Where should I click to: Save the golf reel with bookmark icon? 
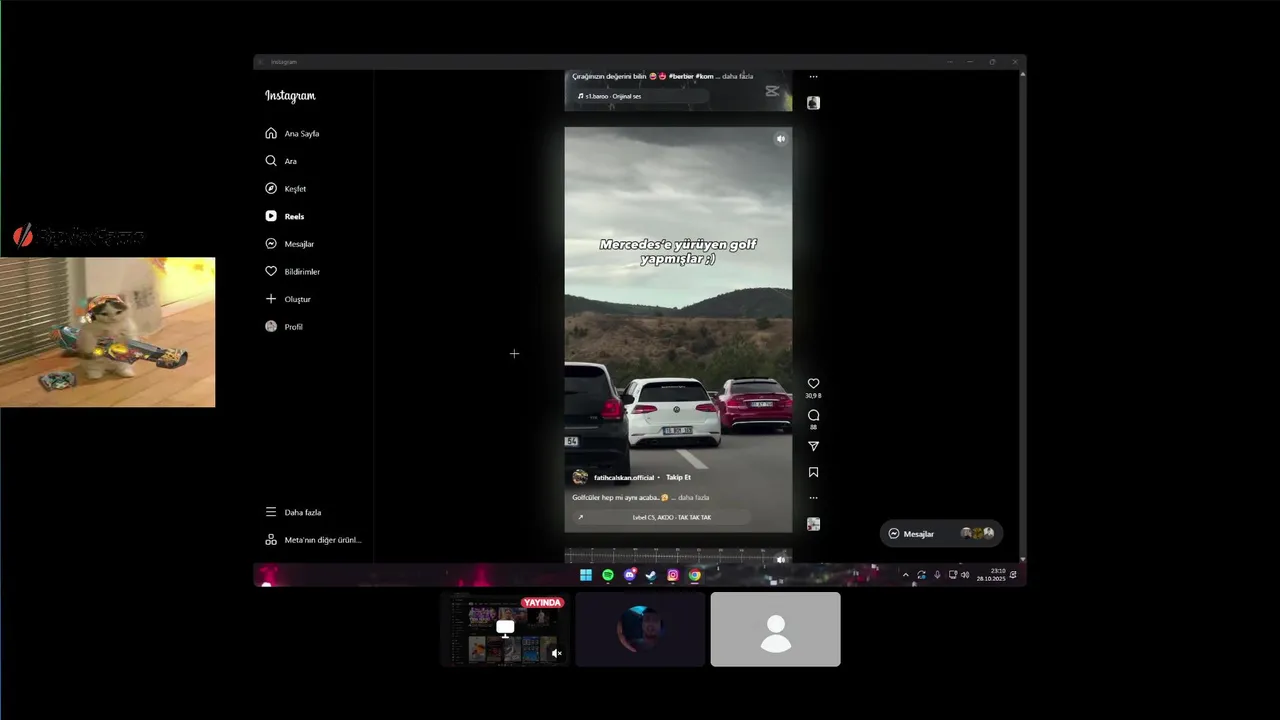pos(813,472)
